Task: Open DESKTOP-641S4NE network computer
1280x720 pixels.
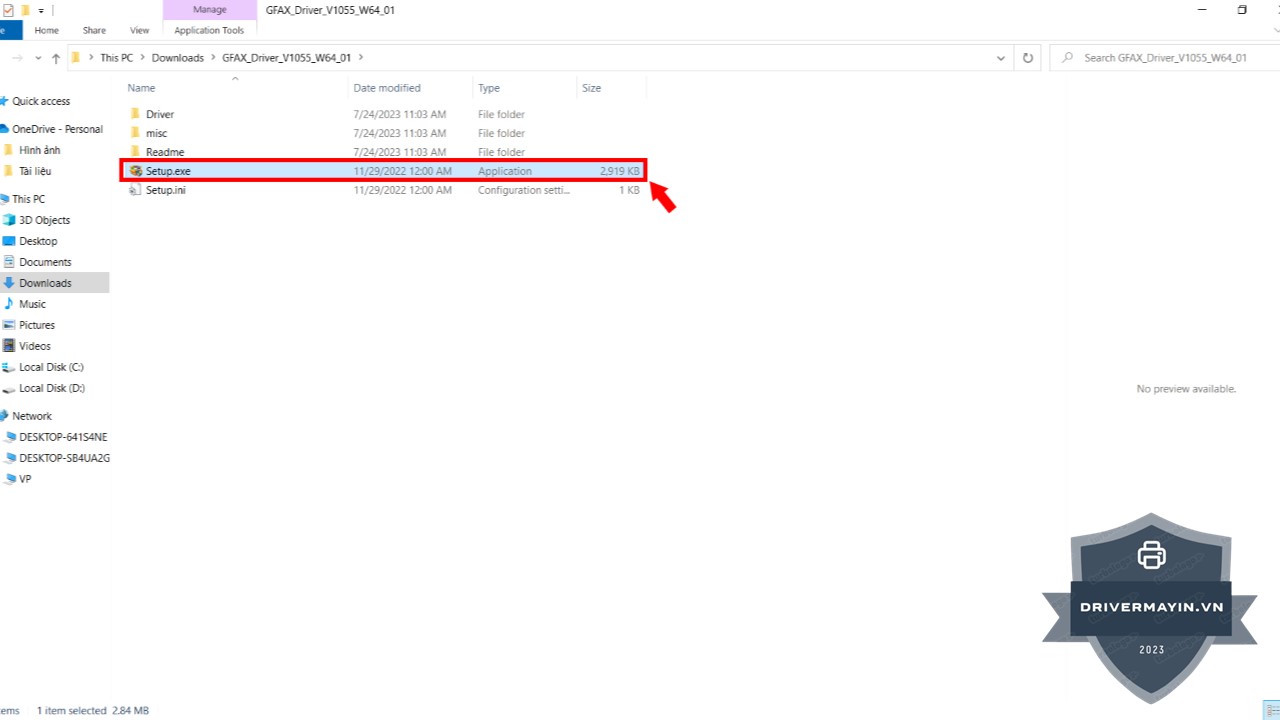Action: click(62, 437)
